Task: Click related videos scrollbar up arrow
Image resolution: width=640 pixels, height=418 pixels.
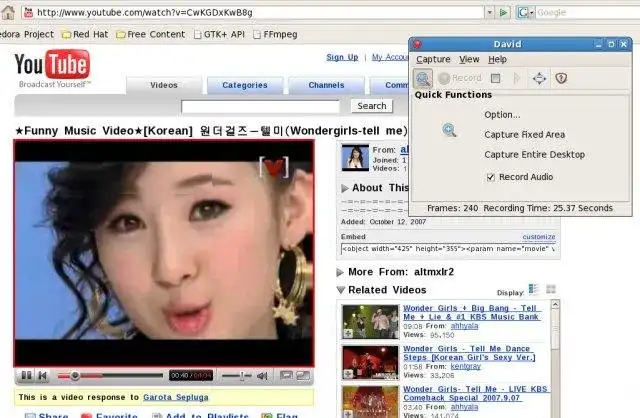Action: pos(555,305)
